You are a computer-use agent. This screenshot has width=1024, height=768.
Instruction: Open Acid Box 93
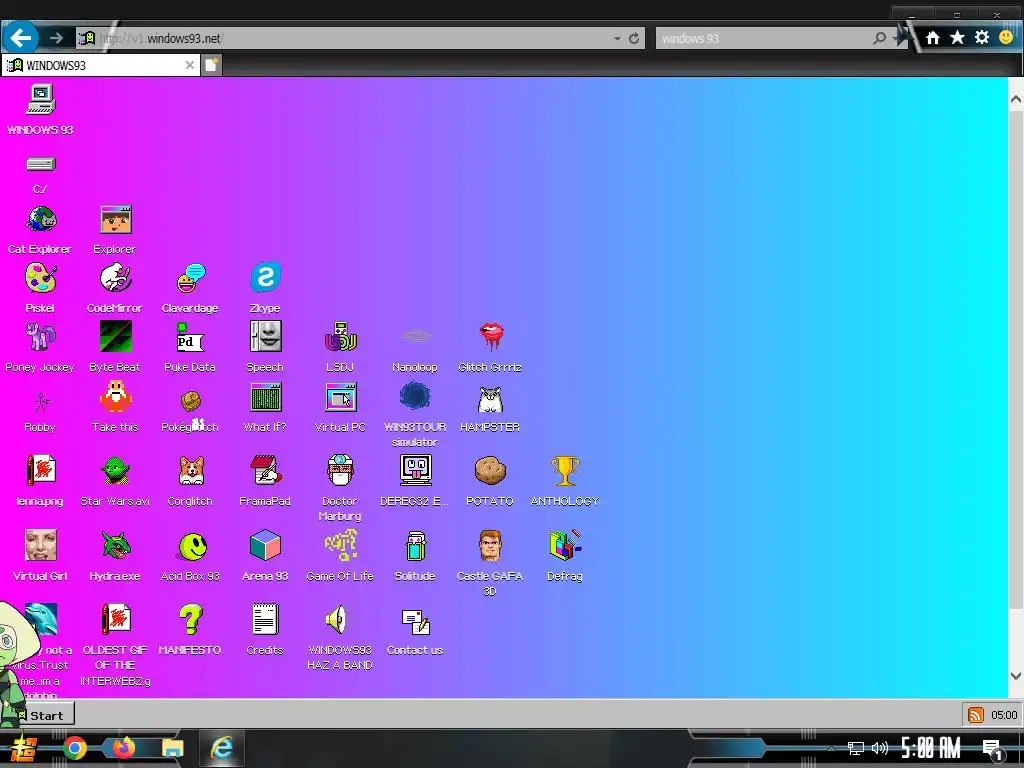(x=193, y=547)
